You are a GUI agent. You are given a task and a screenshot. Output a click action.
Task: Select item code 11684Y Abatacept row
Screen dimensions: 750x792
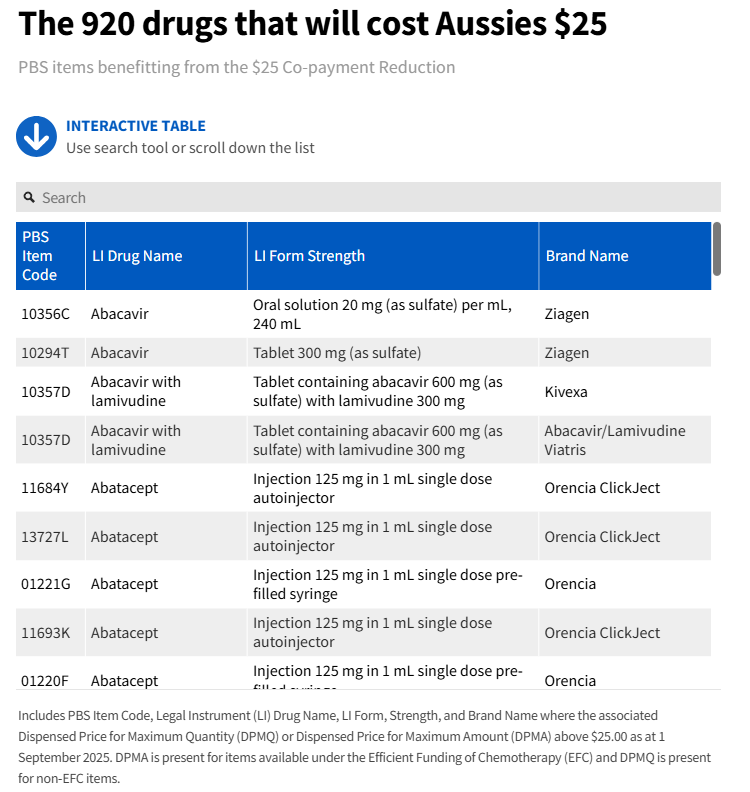pyautogui.click(x=363, y=488)
